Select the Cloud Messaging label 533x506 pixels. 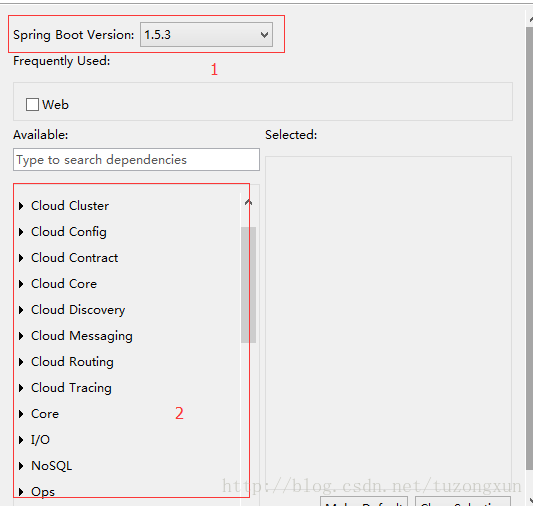point(82,336)
